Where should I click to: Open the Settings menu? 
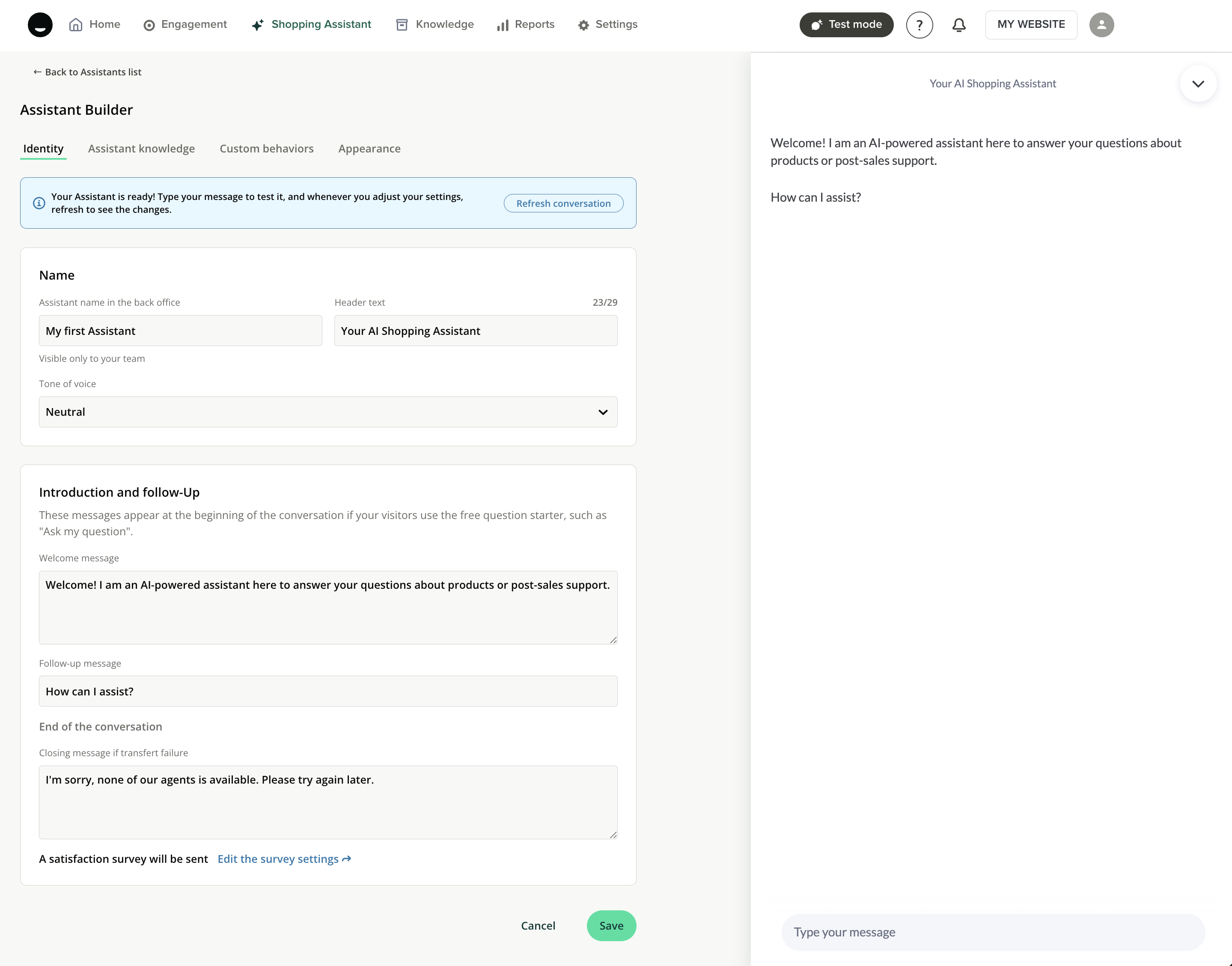click(x=607, y=24)
